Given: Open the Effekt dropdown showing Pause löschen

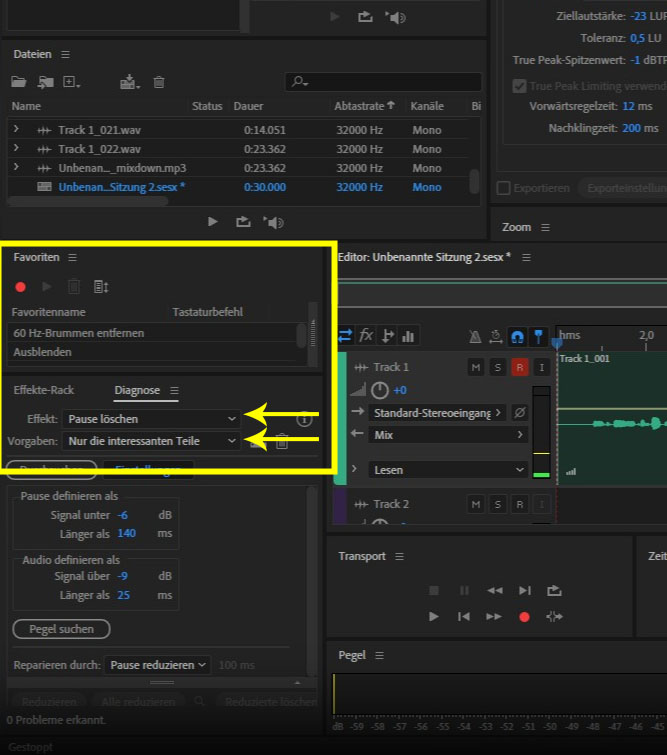Looking at the screenshot, I should click(x=151, y=418).
